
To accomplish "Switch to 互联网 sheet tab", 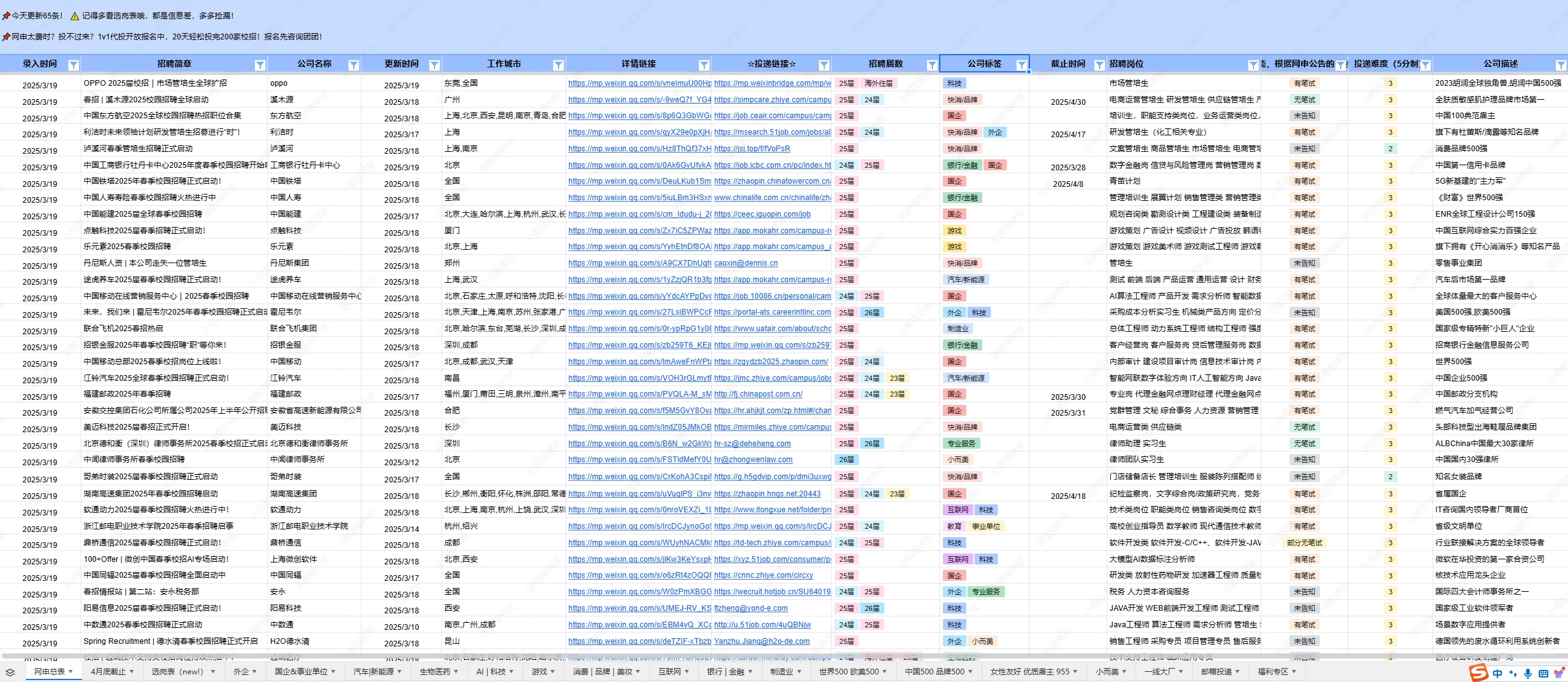I will pos(673,672).
